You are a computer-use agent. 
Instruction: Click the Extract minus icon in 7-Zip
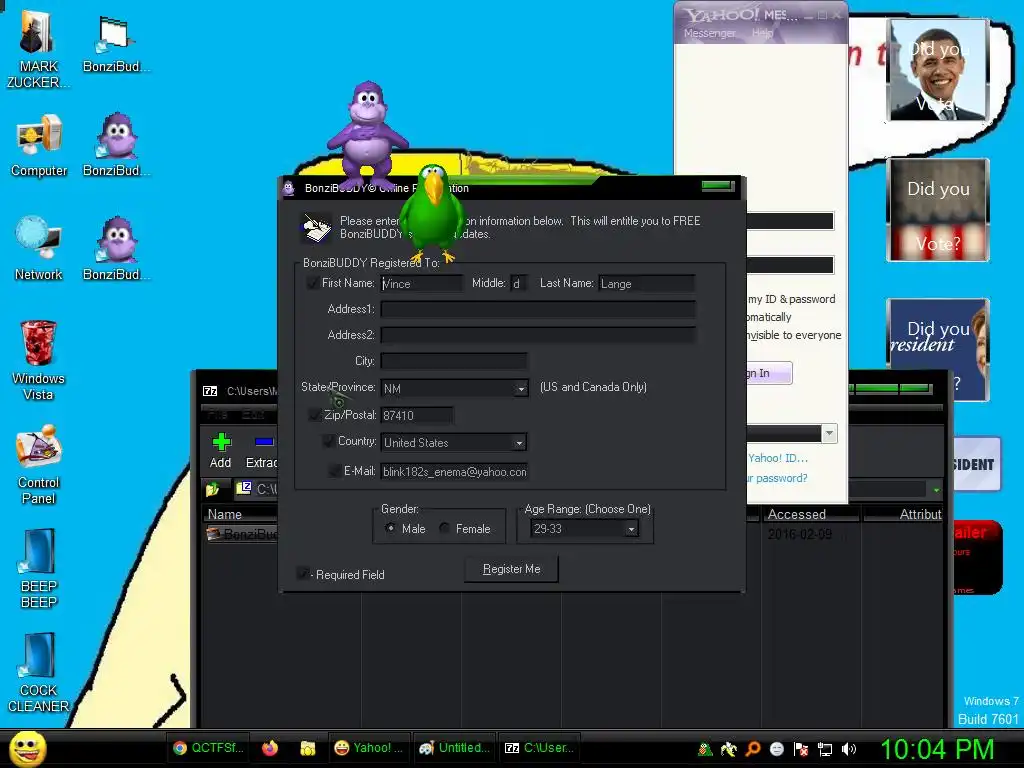(264, 442)
